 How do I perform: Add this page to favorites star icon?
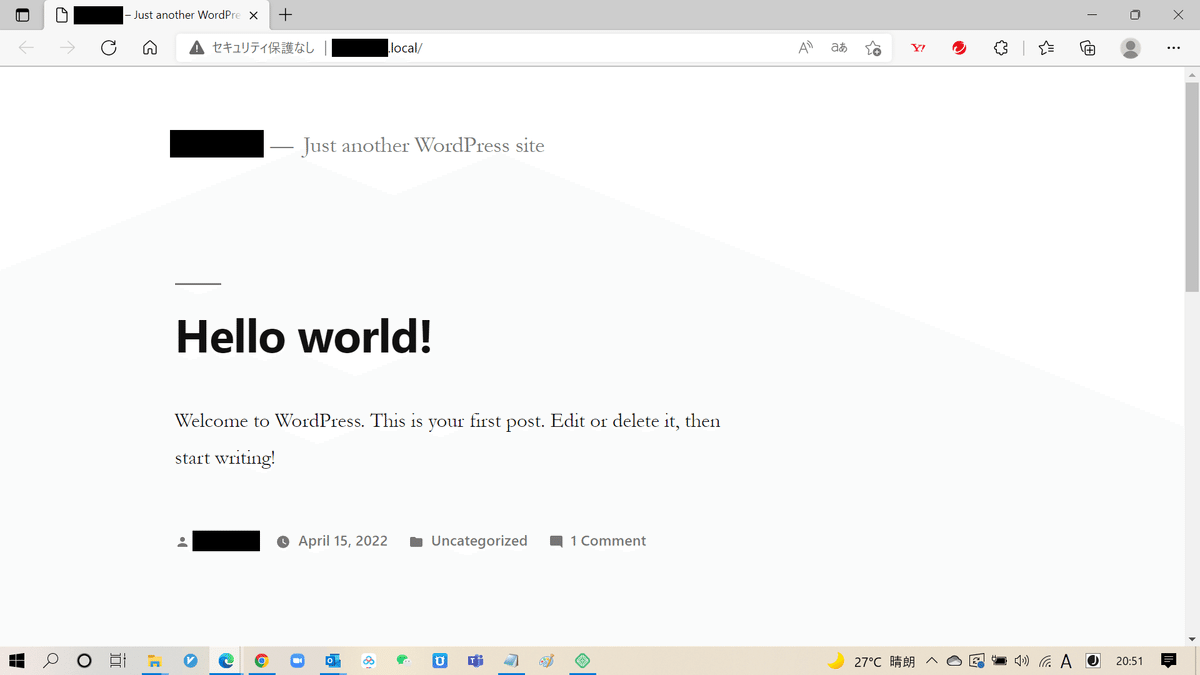tap(873, 47)
